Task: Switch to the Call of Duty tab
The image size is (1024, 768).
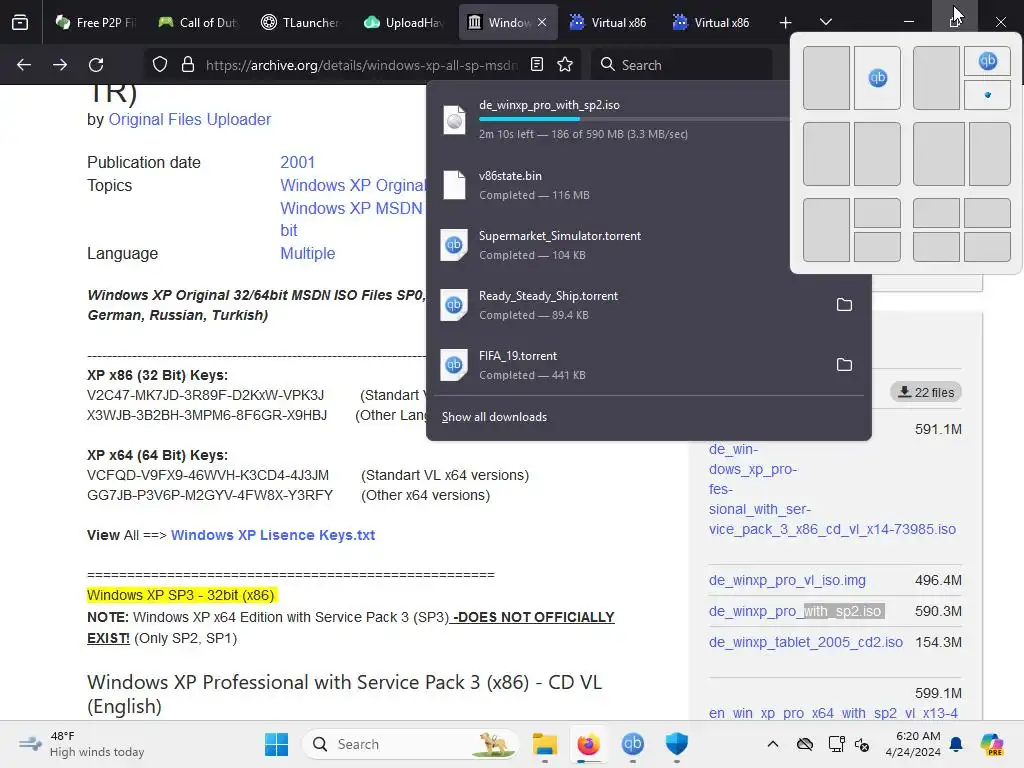Action: point(199,22)
